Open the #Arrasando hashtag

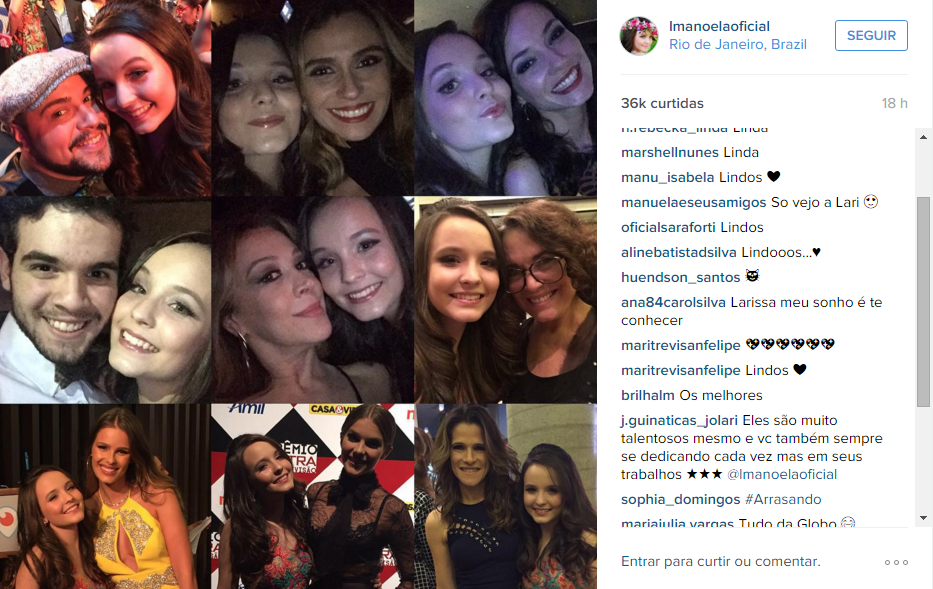[x=783, y=499]
